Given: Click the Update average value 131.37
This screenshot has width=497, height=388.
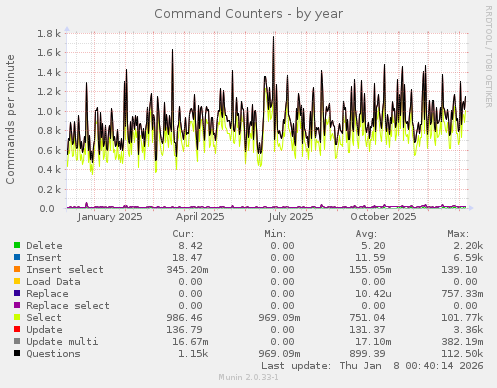Looking at the screenshot, I should tap(367, 330).
